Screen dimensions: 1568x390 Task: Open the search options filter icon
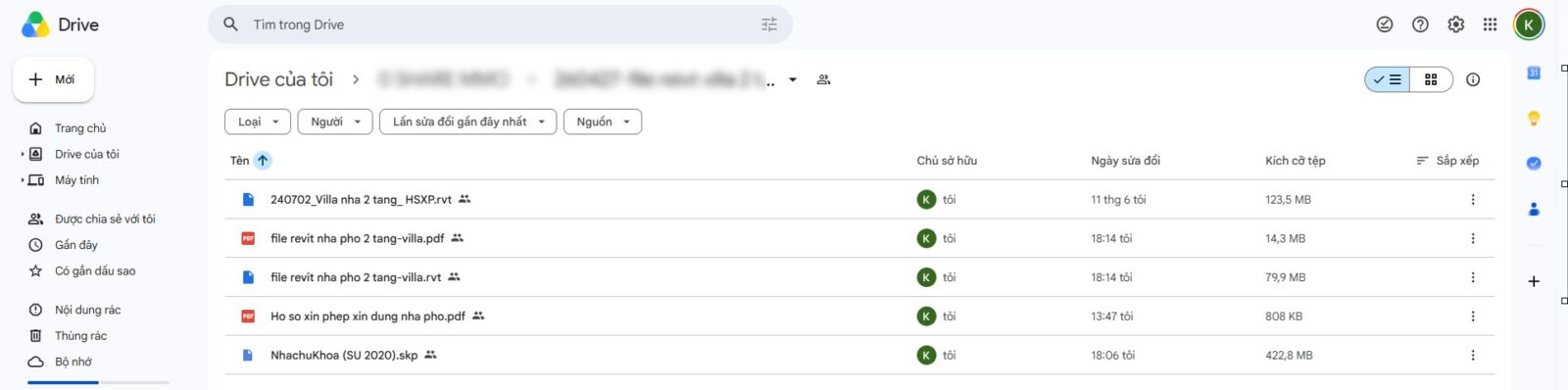(769, 24)
